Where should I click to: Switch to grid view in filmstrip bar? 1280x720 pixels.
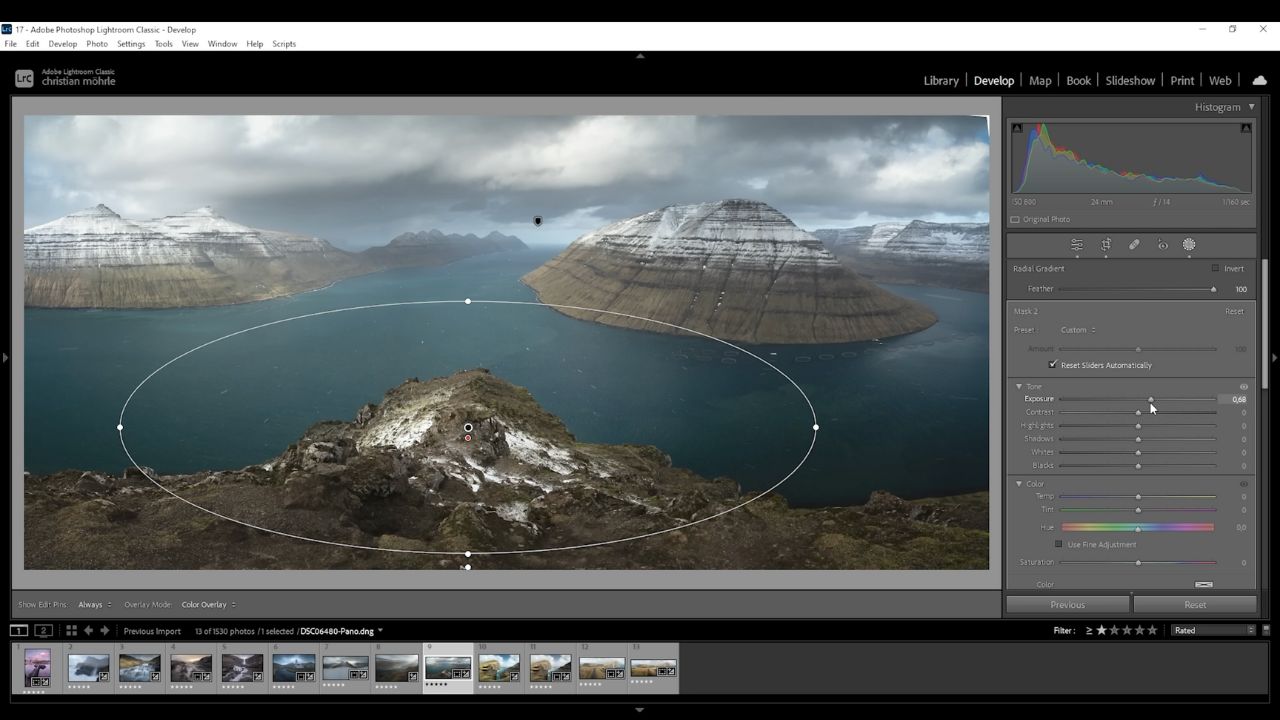[x=71, y=631]
